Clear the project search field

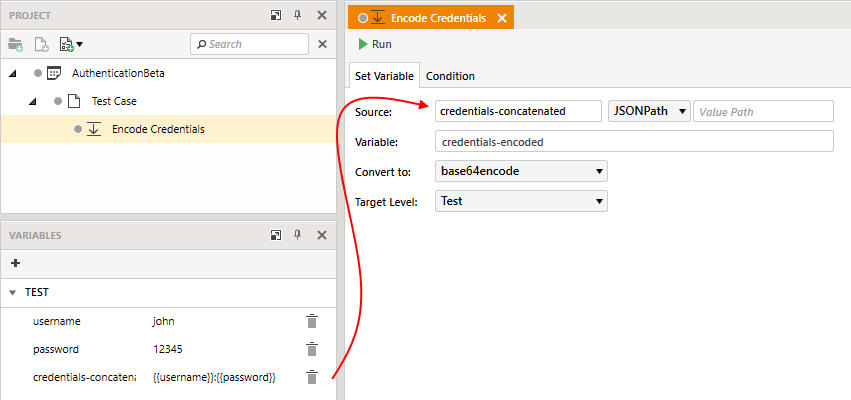322,45
